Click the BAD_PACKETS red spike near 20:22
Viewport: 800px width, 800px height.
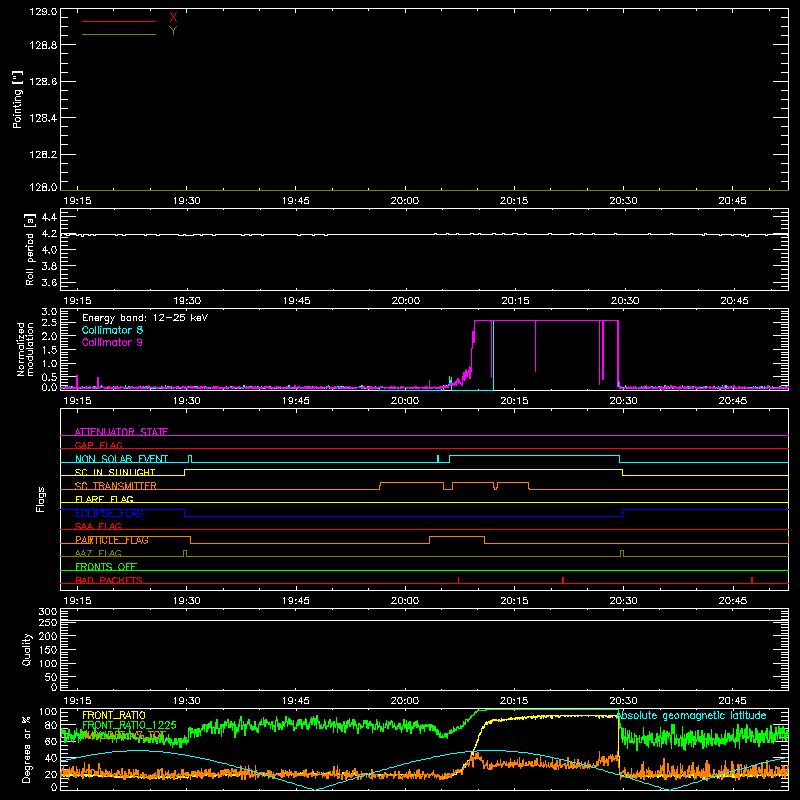pos(563,580)
